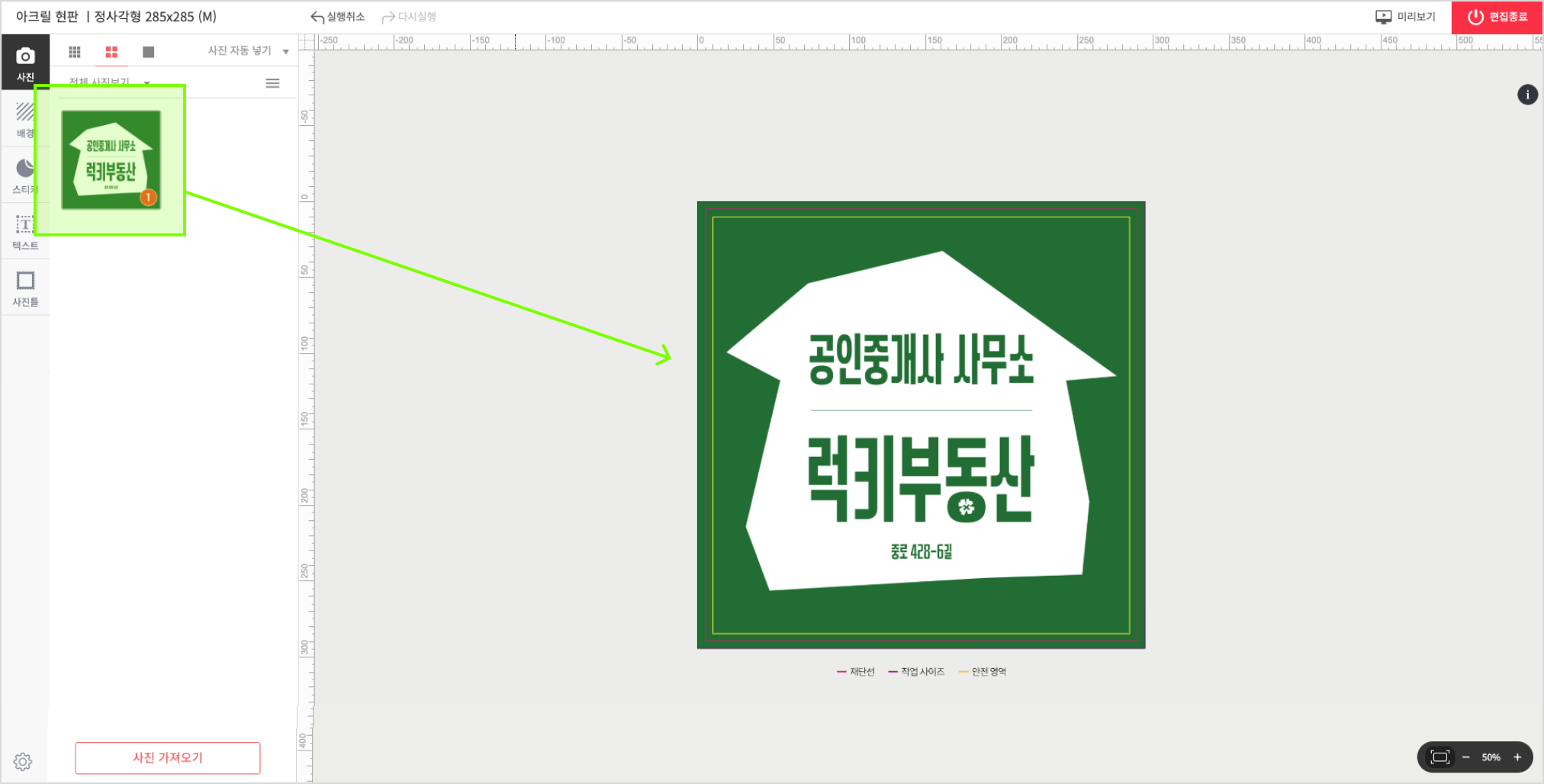
Task: Switch to small grid thumbnail view
Action: pyautogui.click(x=74, y=51)
